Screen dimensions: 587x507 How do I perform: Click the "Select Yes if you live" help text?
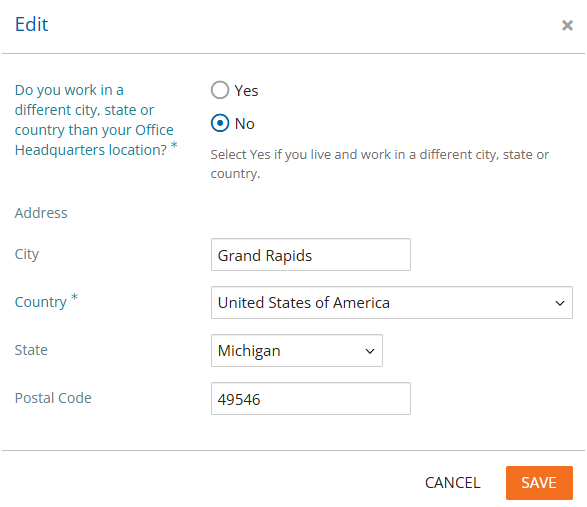click(379, 164)
